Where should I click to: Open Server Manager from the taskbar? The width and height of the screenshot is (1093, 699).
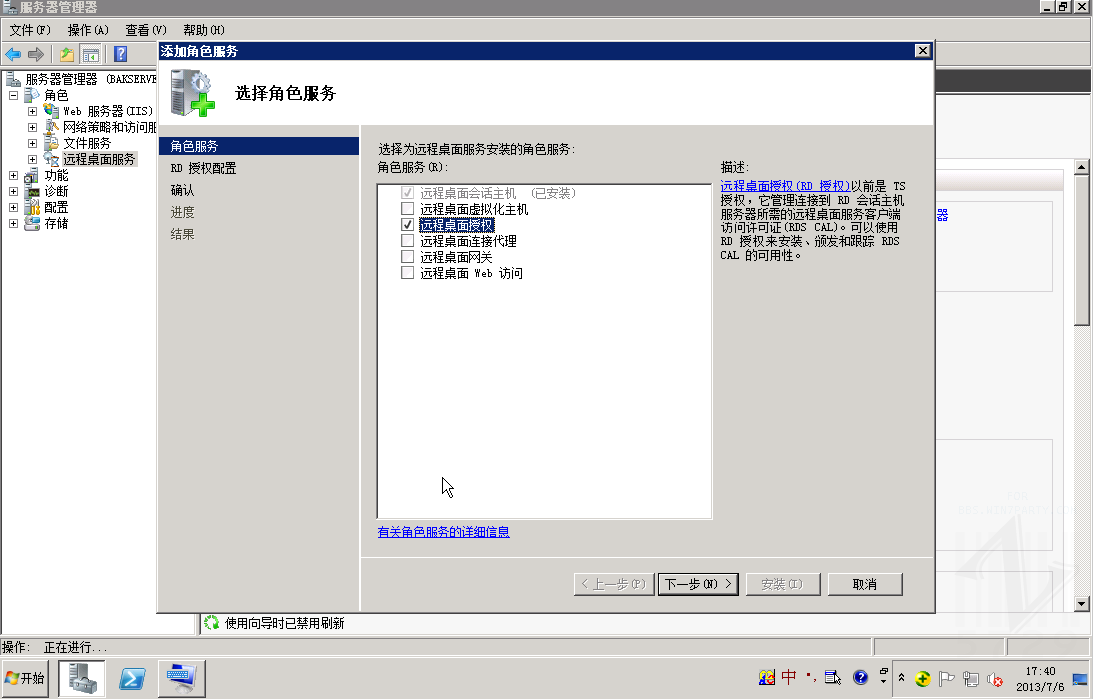click(x=82, y=678)
